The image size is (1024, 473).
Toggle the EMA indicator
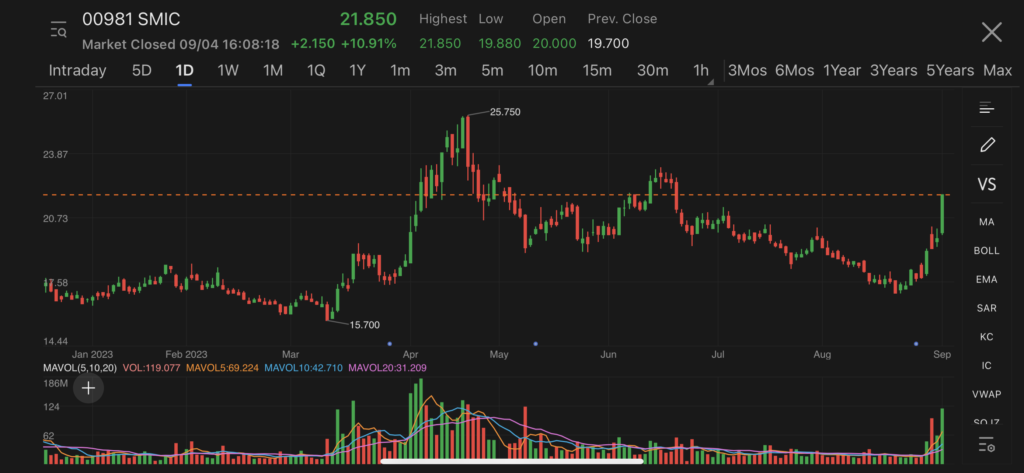[986, 280]
